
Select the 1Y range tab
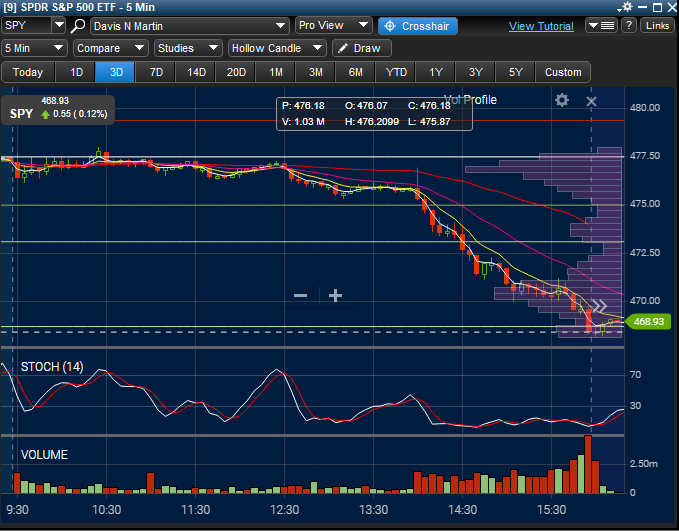[436, 72]
